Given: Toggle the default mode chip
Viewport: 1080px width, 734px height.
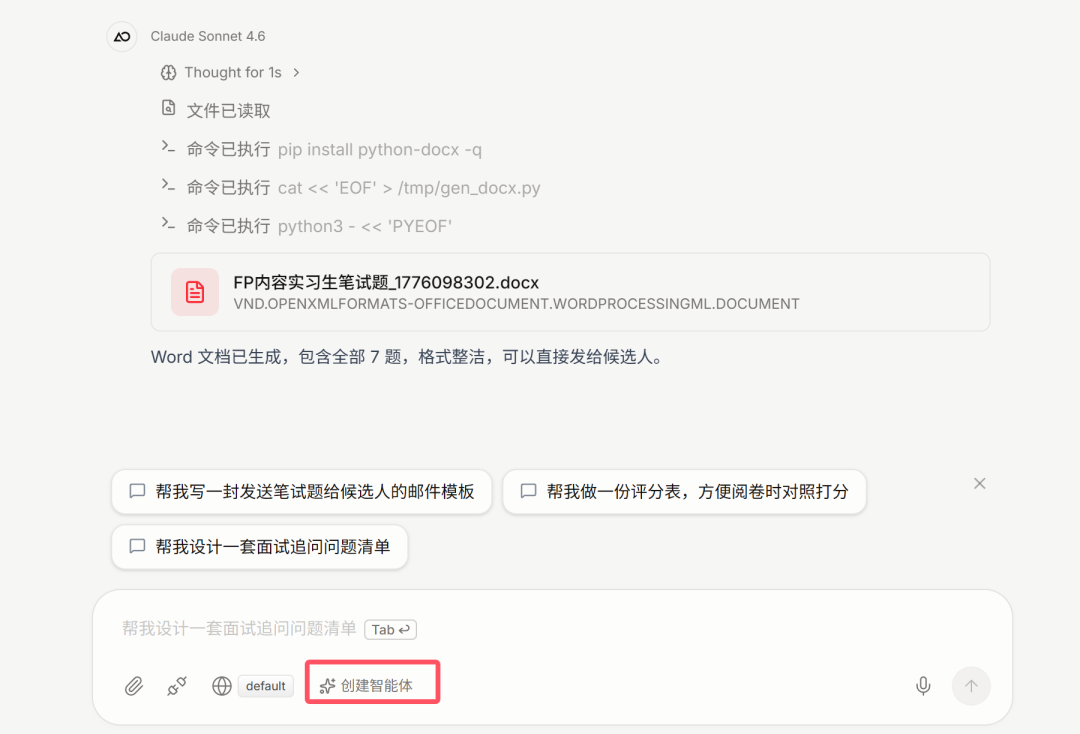Looking at the screenshot, I should (265, 686).
